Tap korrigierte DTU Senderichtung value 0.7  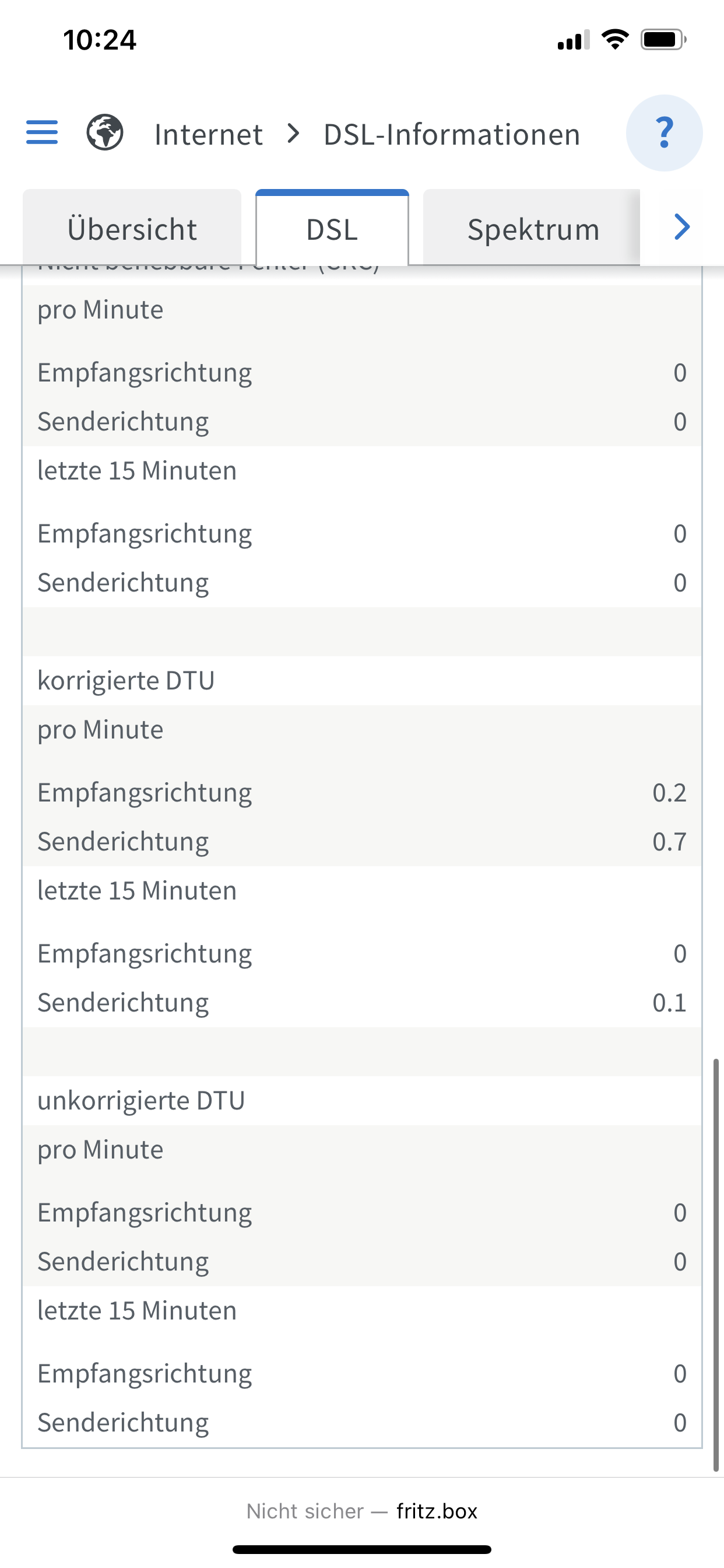(669, 842)
